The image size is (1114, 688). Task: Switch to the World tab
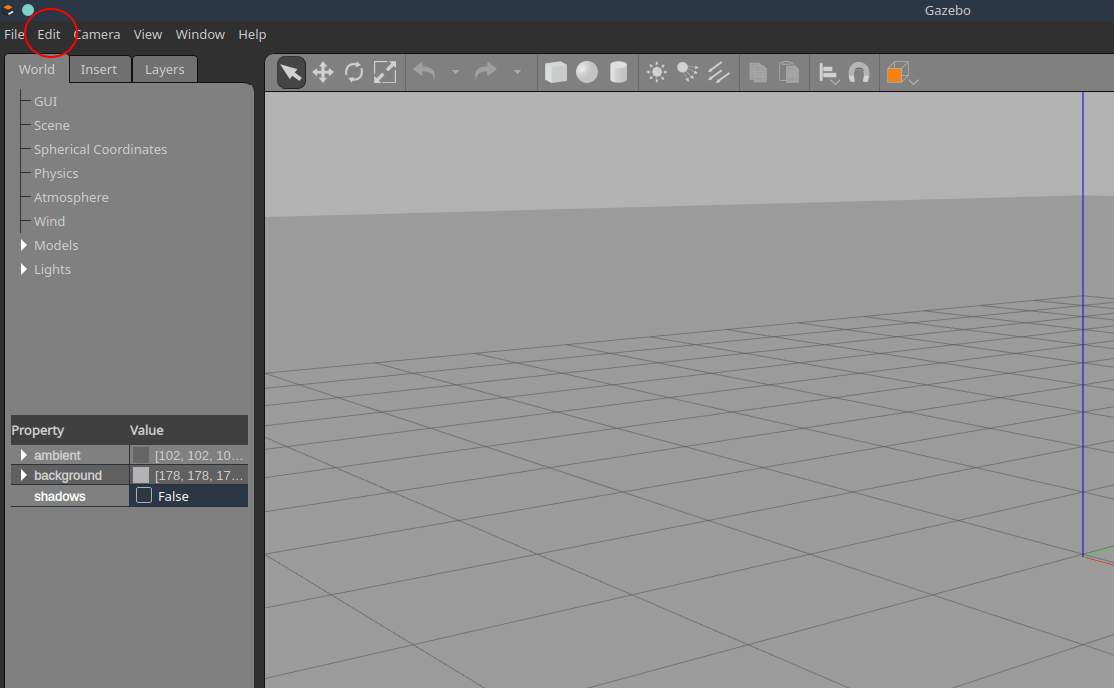(37, 70)
